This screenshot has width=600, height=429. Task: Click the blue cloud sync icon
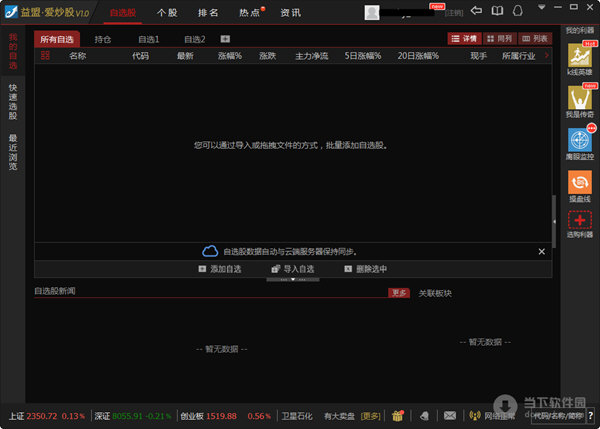[210, 251]
